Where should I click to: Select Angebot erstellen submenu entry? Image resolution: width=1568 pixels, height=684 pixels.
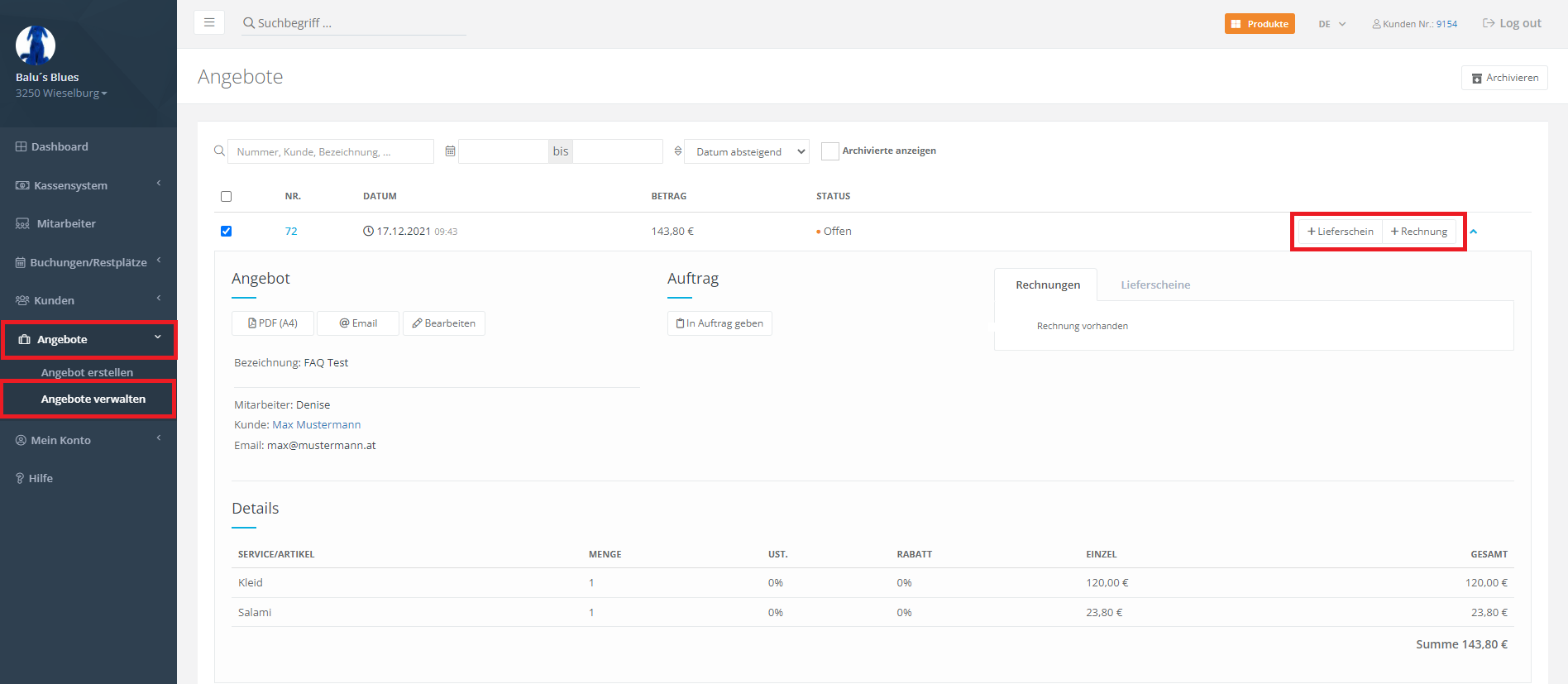(x=87, y=372)
